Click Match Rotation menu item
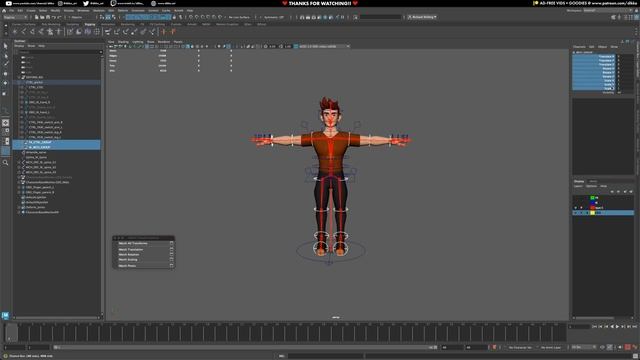This screenshot has height=360, width=640. [129, 254]
